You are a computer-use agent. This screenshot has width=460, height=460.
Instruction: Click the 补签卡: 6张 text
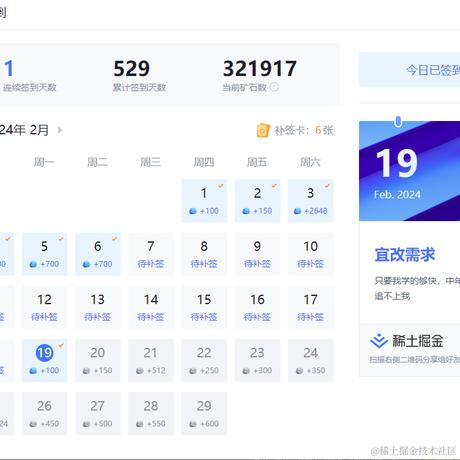tap(304, 130)
